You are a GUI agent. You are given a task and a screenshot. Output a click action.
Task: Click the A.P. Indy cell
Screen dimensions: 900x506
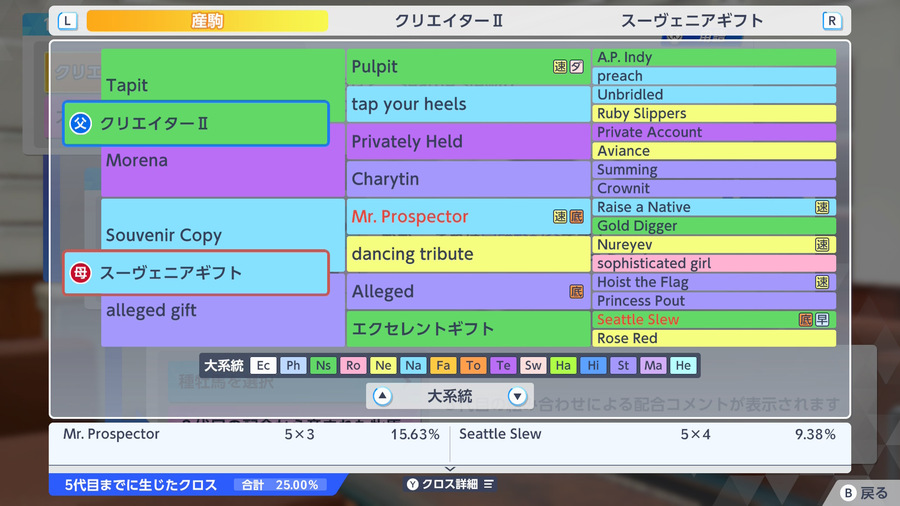click(713, 57)
